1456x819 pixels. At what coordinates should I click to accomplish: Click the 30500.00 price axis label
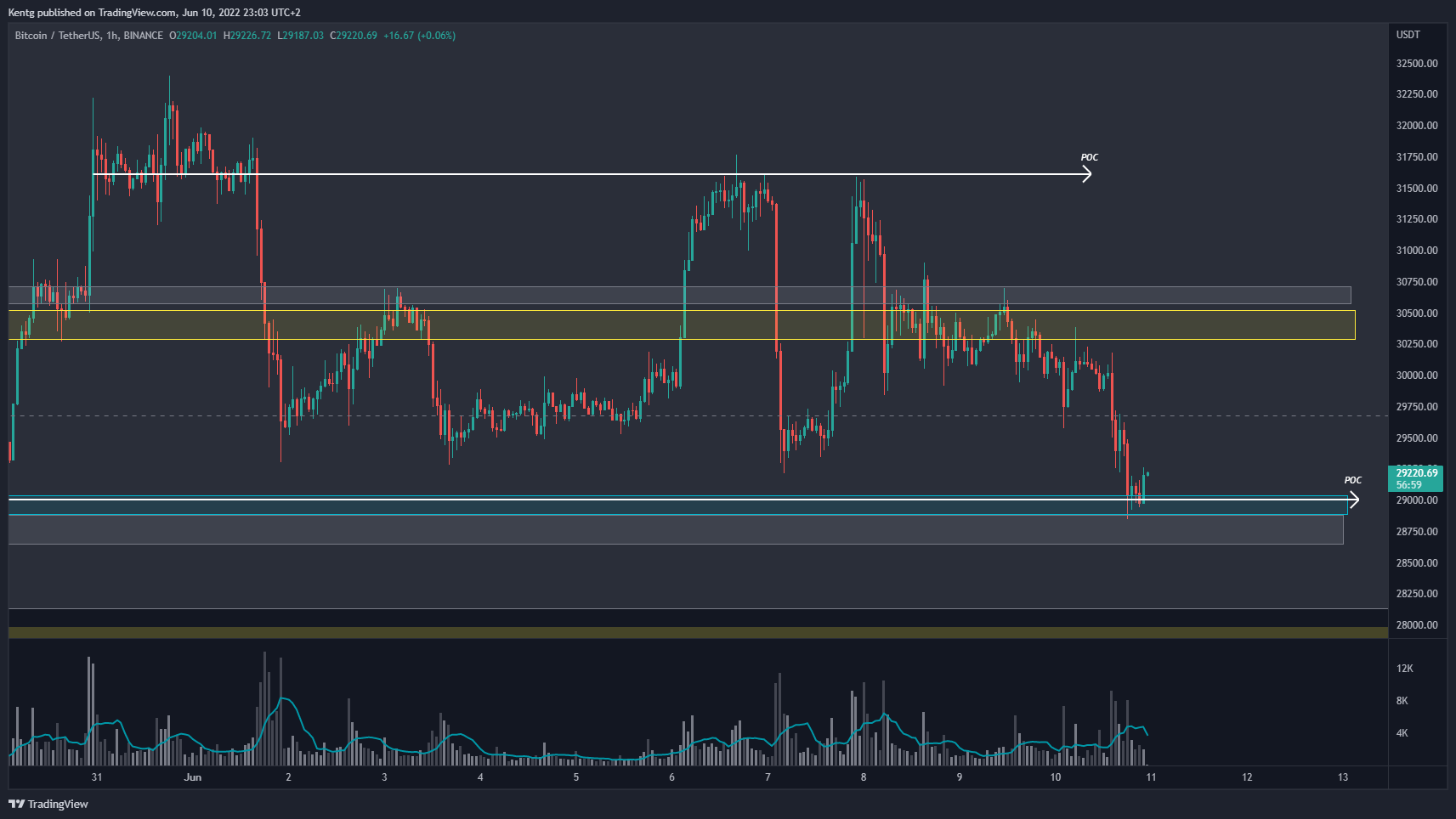1417,313
